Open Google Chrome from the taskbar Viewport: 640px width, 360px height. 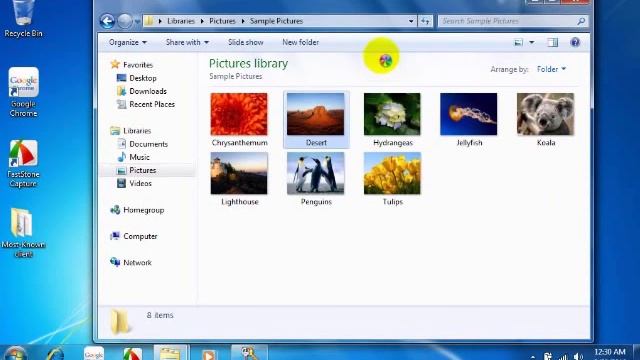94,353
